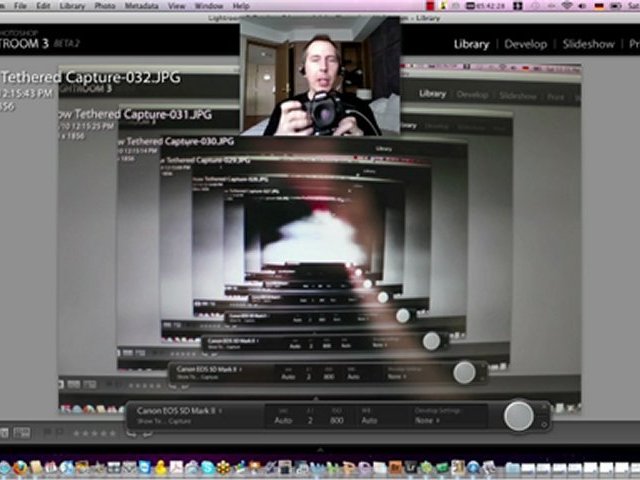The width and height of the screenshot is (640, 480).
Task: Close the tethered capture bar
Action: (x=545, y=408)
